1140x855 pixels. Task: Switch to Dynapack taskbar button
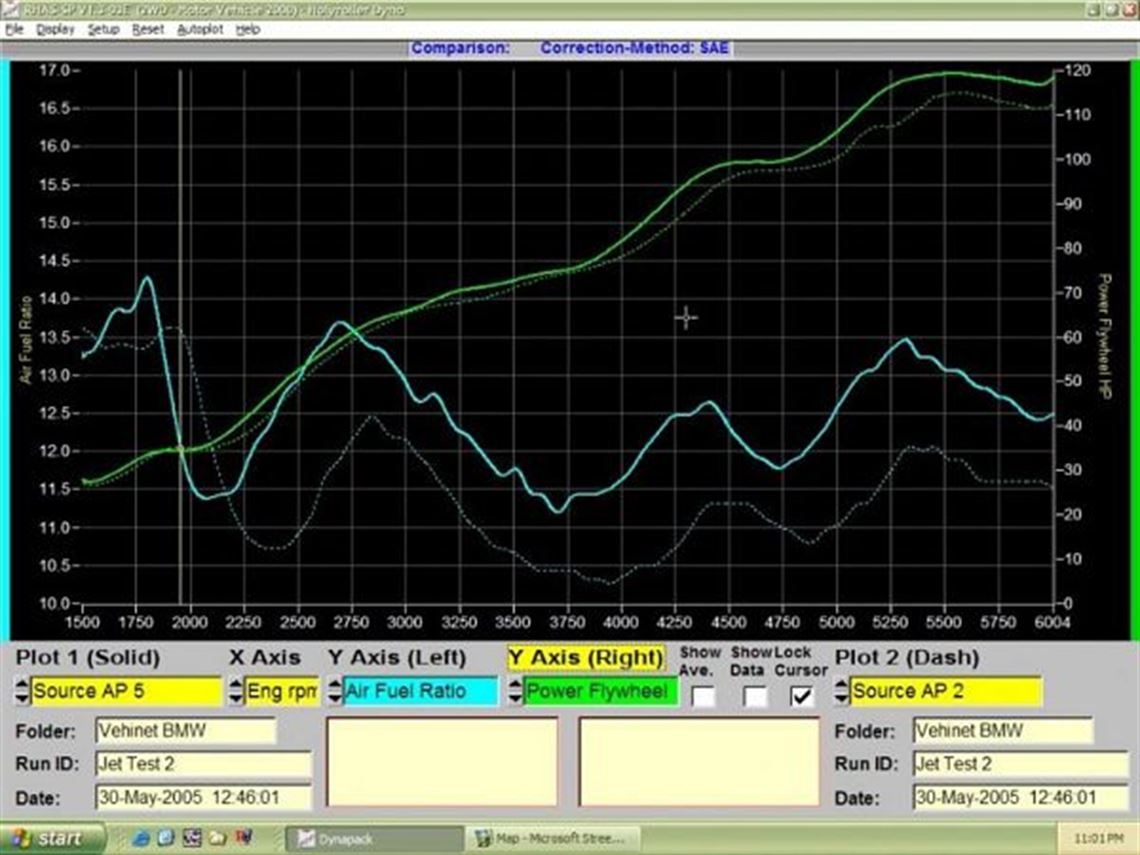[374, 839]
